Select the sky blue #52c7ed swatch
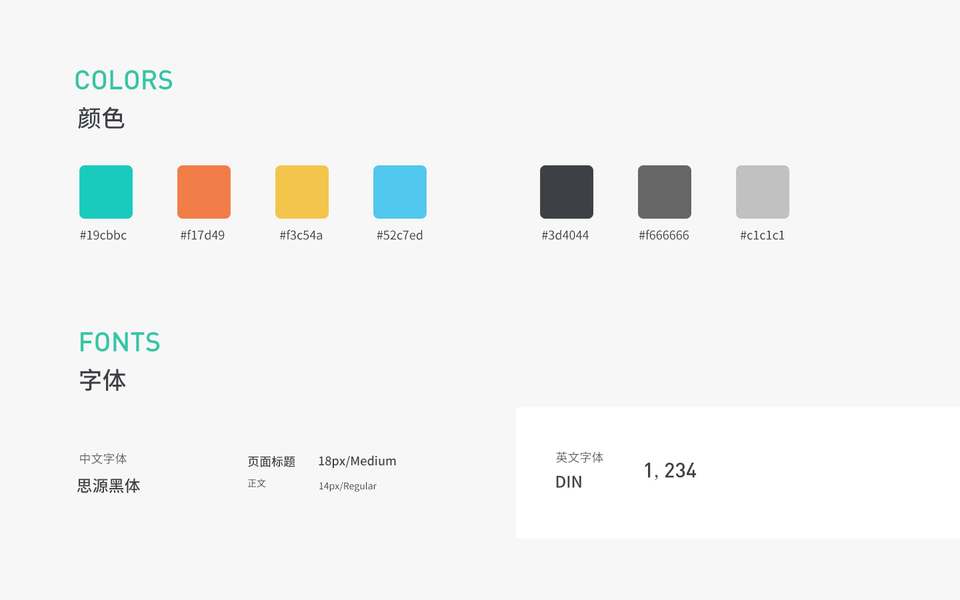Image resolution: width=960 pixels, height=600 pixels. coord(400,192)
